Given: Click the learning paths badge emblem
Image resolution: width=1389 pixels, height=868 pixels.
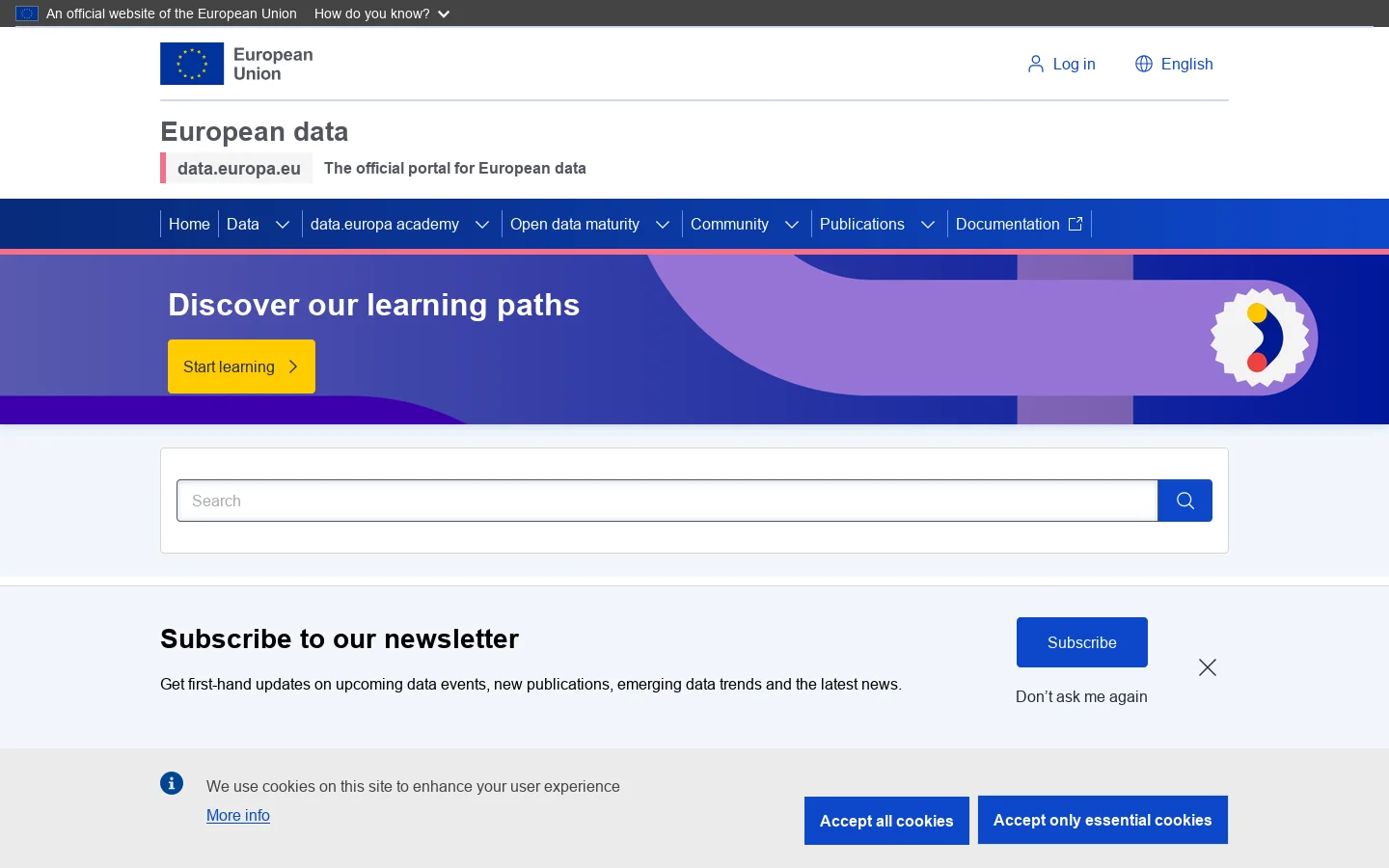Looking at the screenshot, I should [x=1261, y=338].
